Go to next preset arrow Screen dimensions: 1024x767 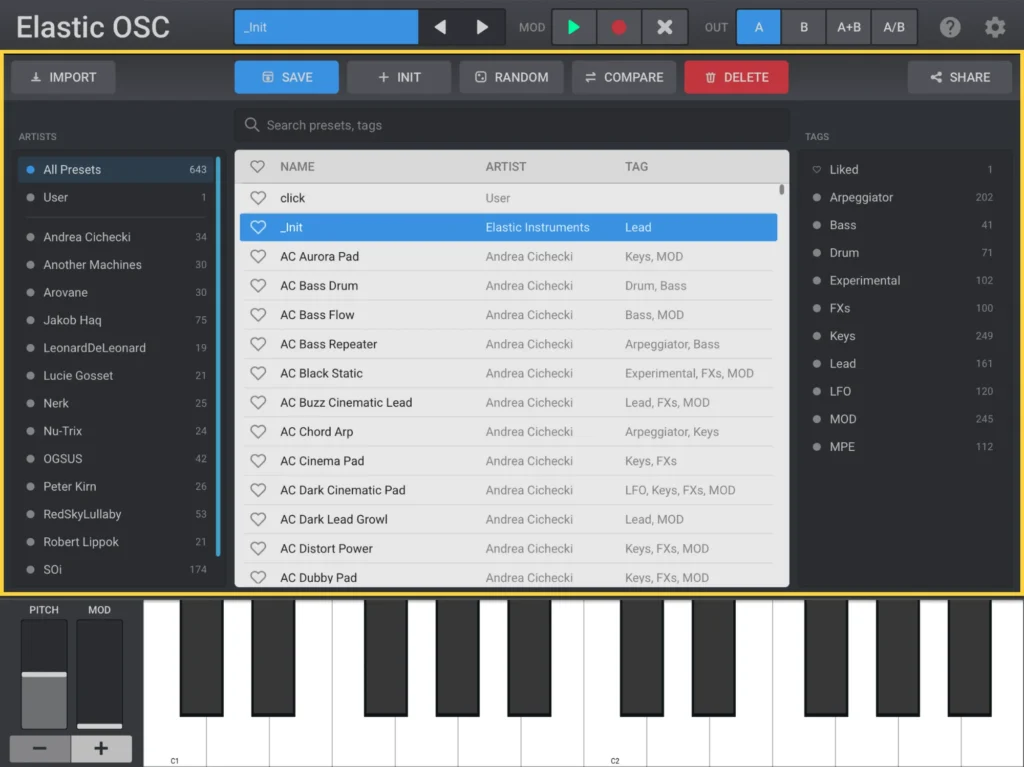[x=482, y=27]
